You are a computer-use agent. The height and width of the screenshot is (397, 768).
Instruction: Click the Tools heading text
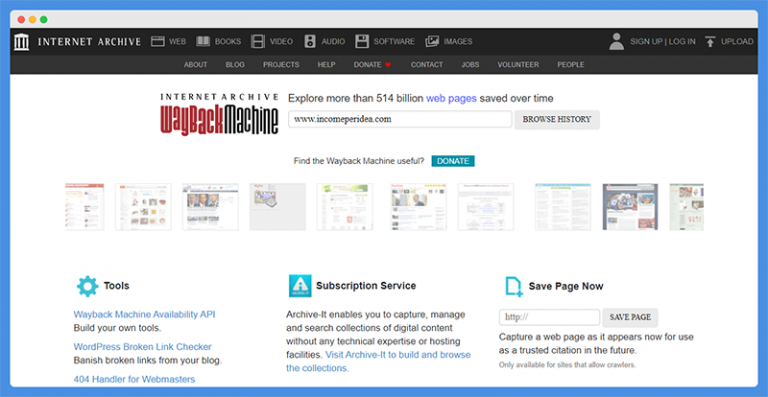[x=117, y=286]
